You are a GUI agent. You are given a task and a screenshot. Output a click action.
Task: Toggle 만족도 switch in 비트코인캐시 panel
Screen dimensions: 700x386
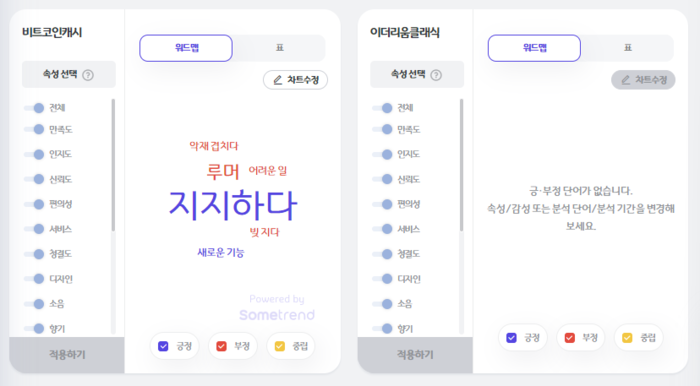point(34,129)
